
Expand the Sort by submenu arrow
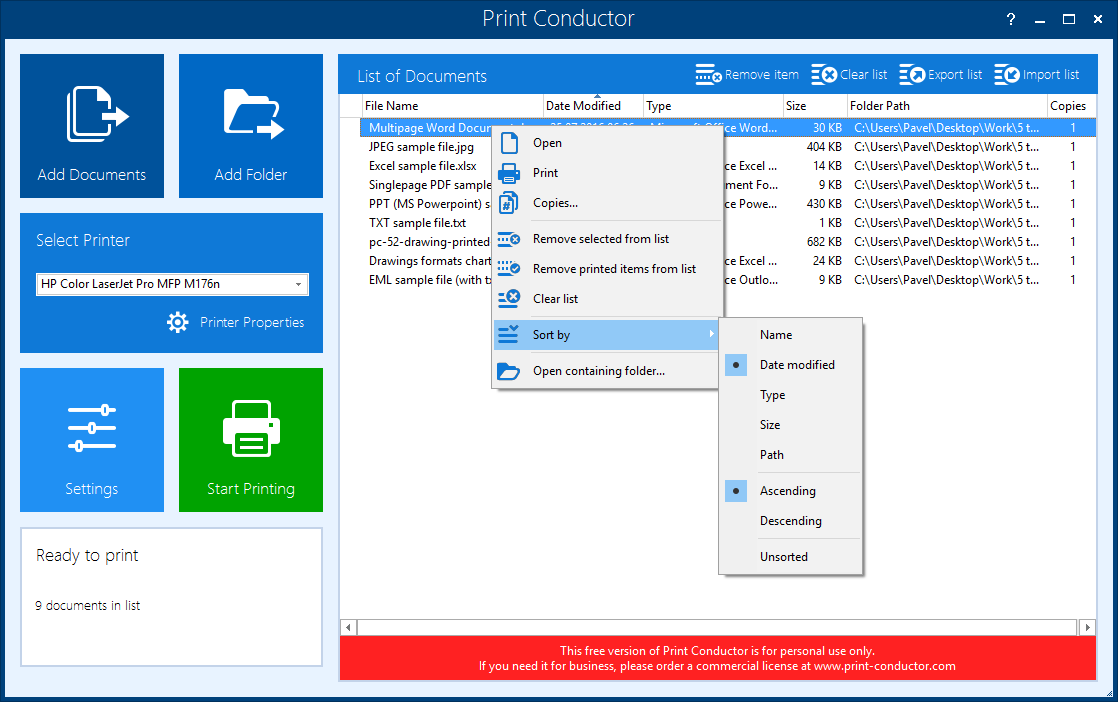[711, 334]
